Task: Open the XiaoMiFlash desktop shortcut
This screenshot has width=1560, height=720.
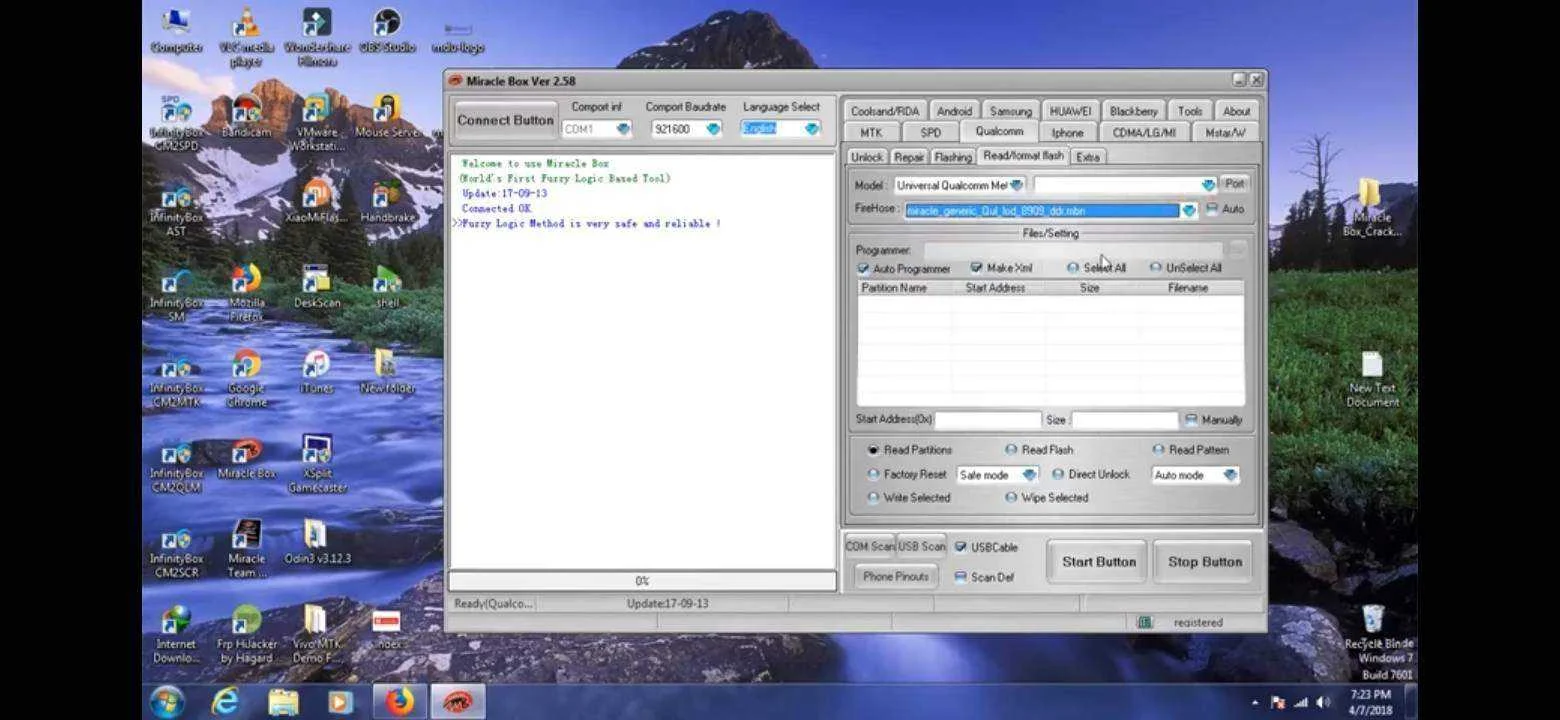Action: [317, 202]
